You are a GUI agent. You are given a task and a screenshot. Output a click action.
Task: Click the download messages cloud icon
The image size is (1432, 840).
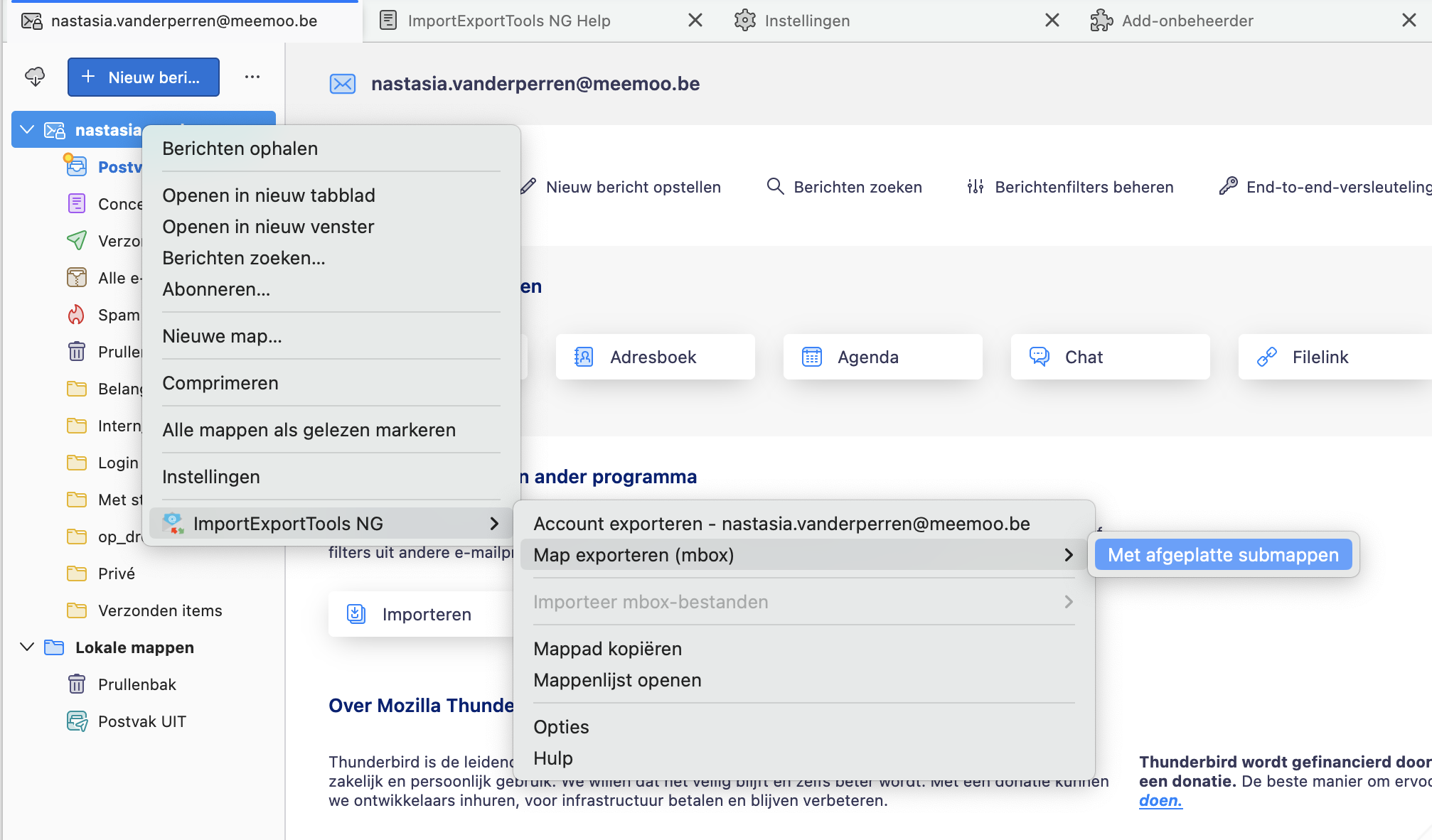tap(35, 77)
